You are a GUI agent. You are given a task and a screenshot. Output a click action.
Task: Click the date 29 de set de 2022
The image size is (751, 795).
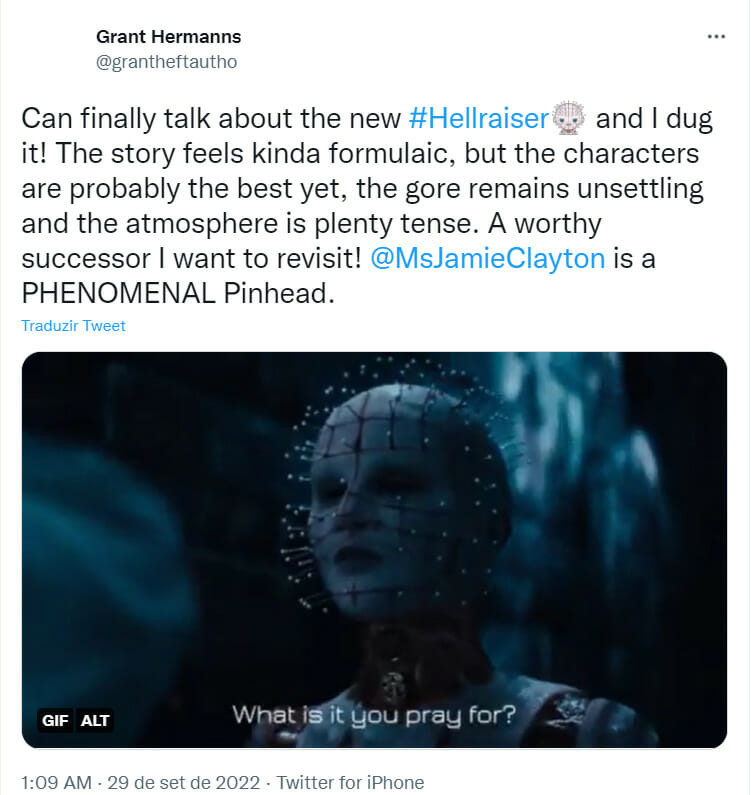click(x=193, y=782)
